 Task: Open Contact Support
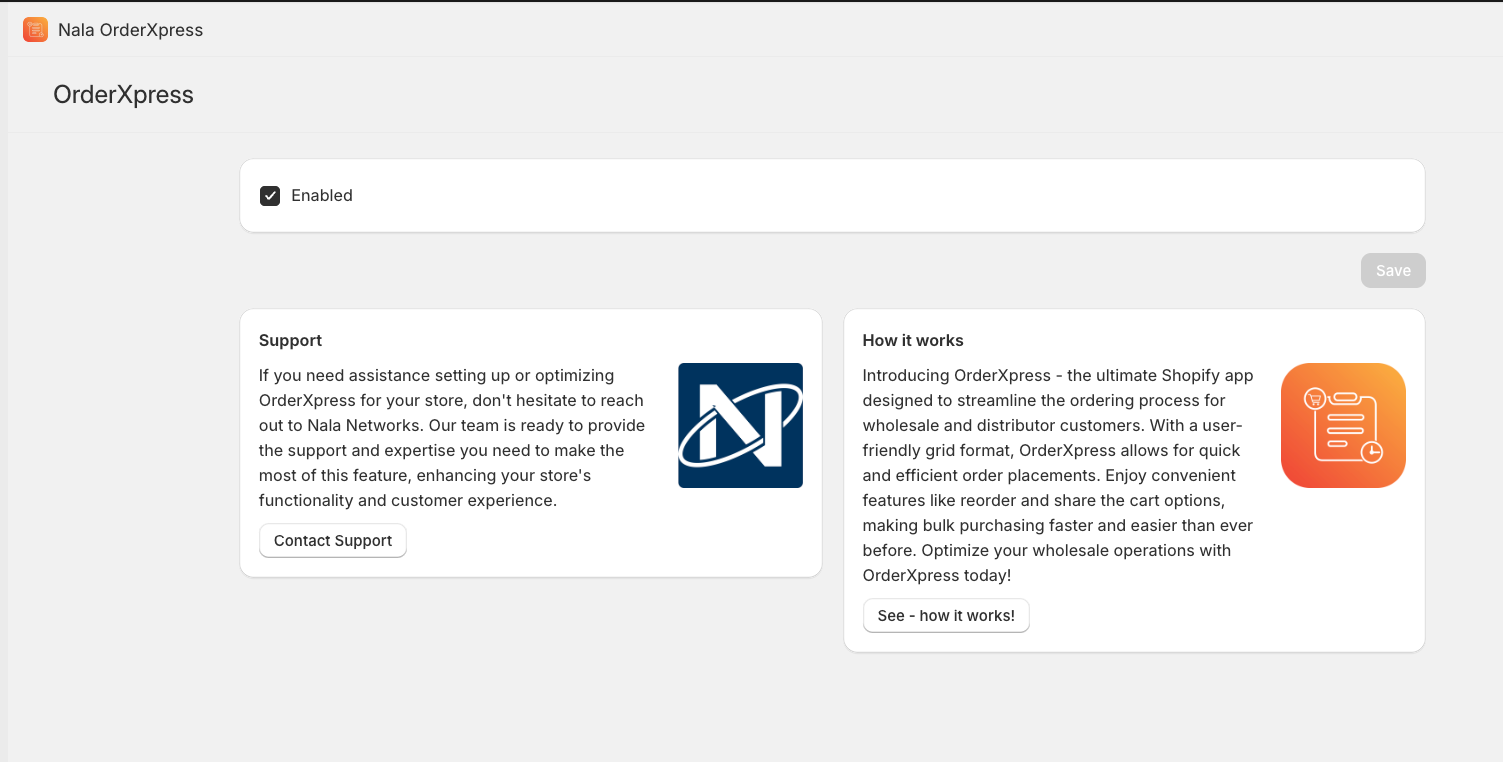pos(333,541)
